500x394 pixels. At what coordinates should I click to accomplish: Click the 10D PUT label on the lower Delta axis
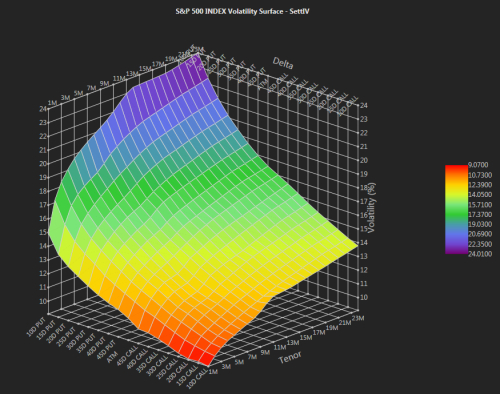click(36, 325)
